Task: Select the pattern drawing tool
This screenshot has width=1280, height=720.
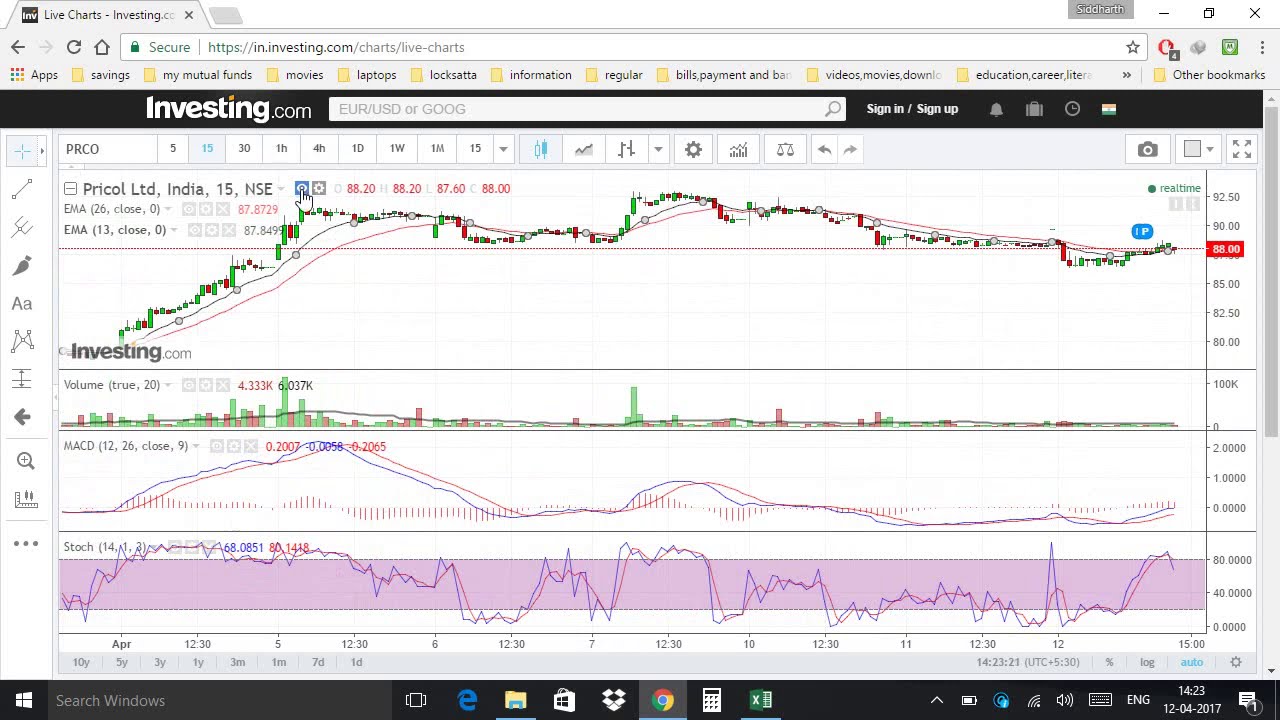Action: (22, 341)
